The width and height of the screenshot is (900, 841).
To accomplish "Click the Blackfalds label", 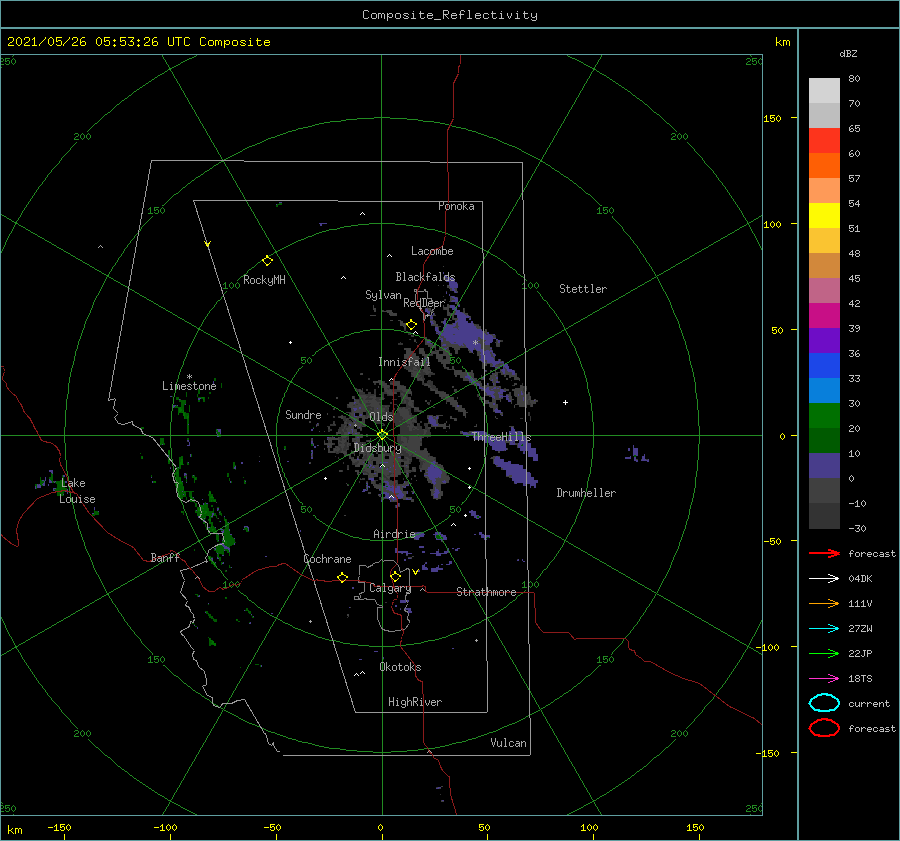I will [425, 277].
